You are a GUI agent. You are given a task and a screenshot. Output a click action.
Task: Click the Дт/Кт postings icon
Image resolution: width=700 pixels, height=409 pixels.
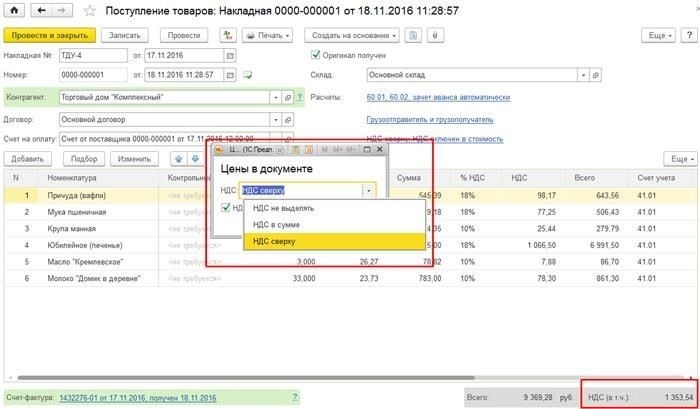(226, 35)
